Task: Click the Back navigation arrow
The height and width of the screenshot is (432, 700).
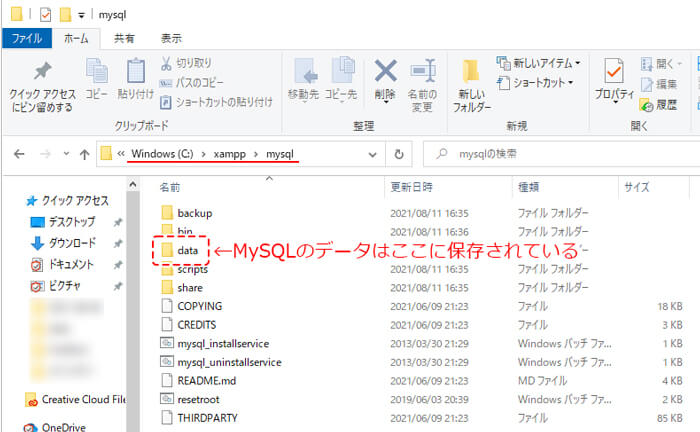Action: point(19,154)
